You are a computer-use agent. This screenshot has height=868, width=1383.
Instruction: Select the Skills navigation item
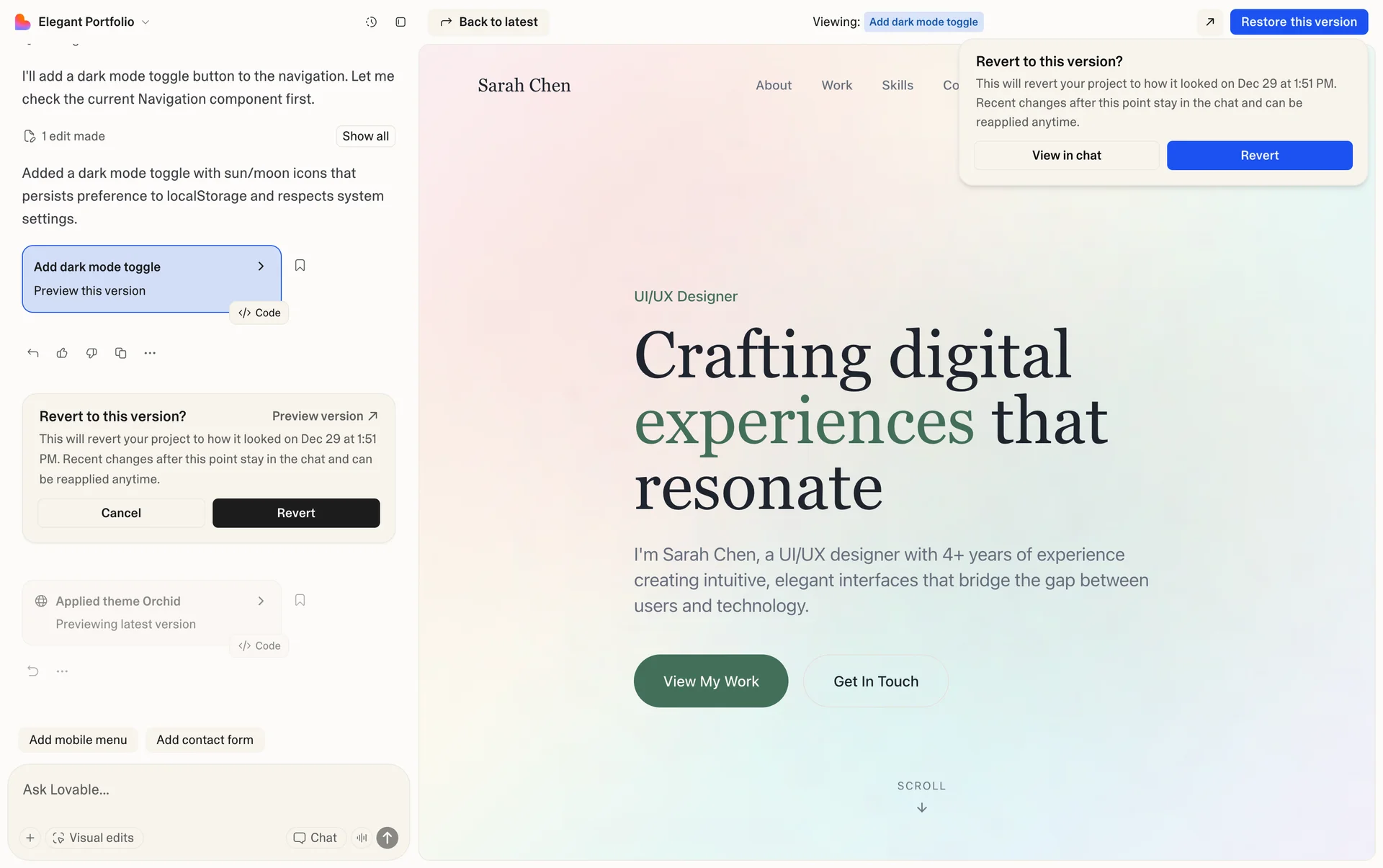897,85
